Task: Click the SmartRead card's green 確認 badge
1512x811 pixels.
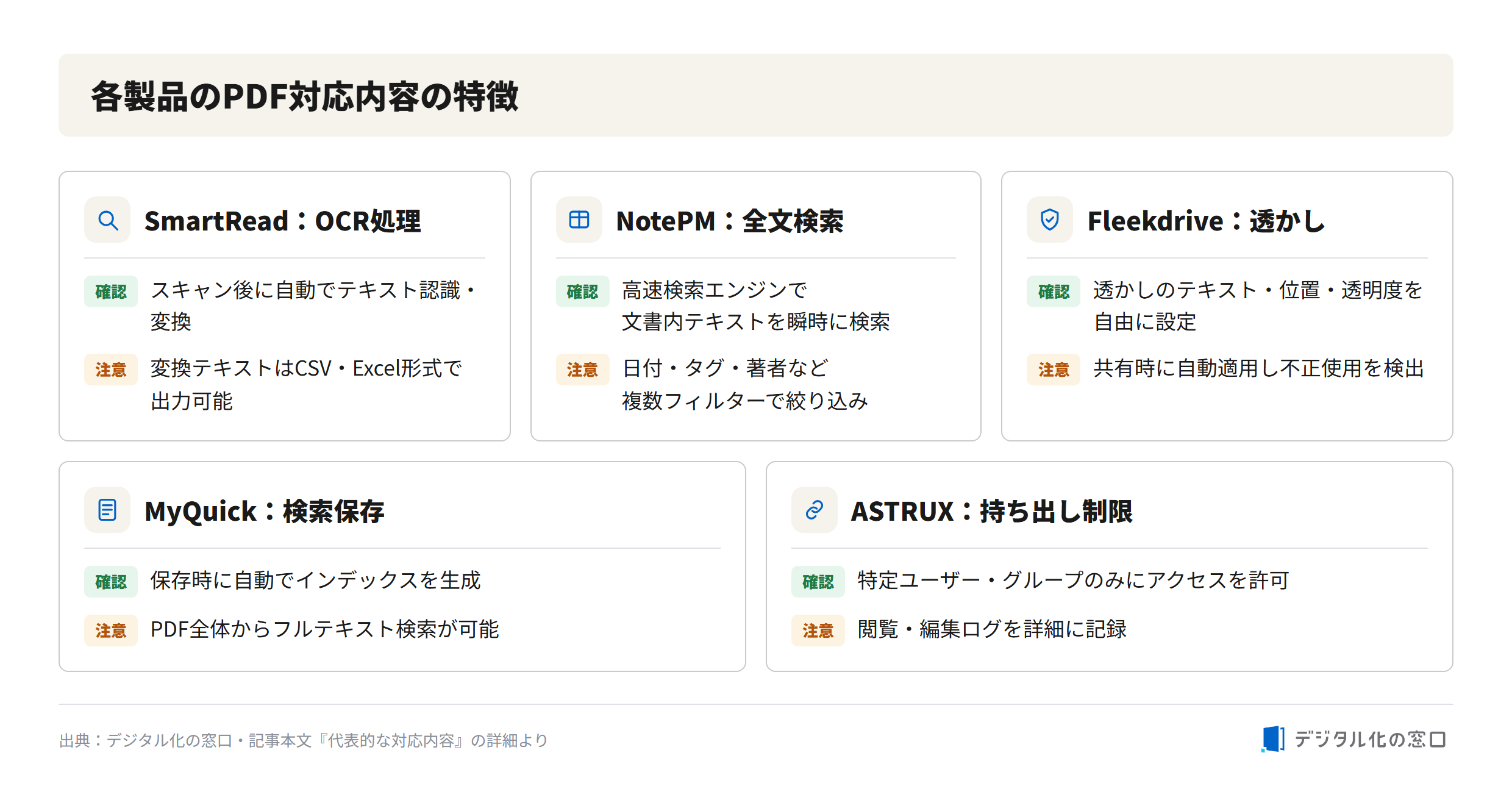Action: (x=111, y=291)
